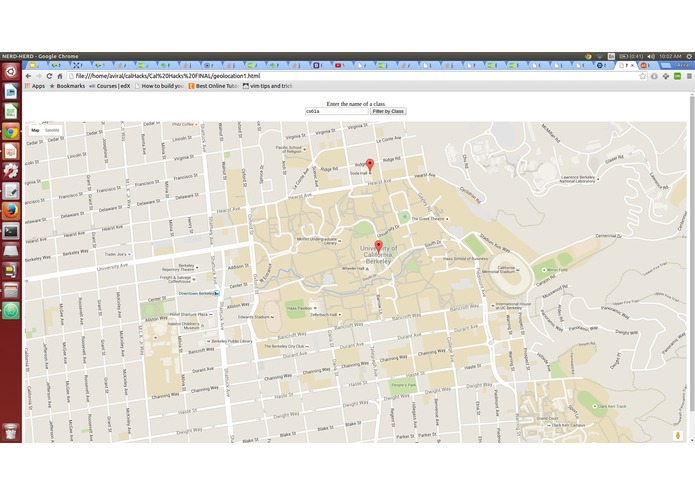Click The Greek Theatre map label

point(428,219)
